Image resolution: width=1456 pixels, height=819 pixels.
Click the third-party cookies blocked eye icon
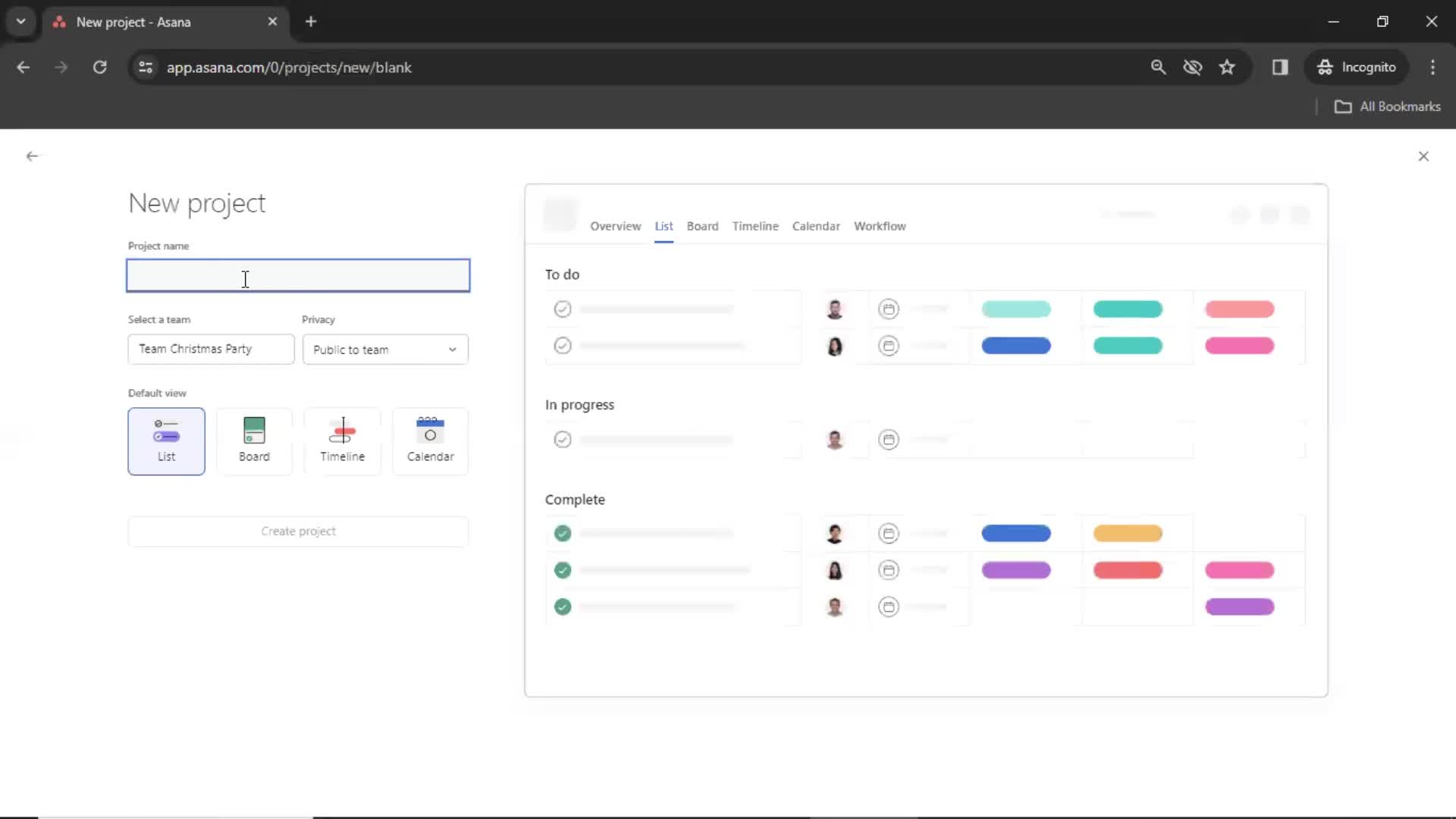click(1193, 67)
